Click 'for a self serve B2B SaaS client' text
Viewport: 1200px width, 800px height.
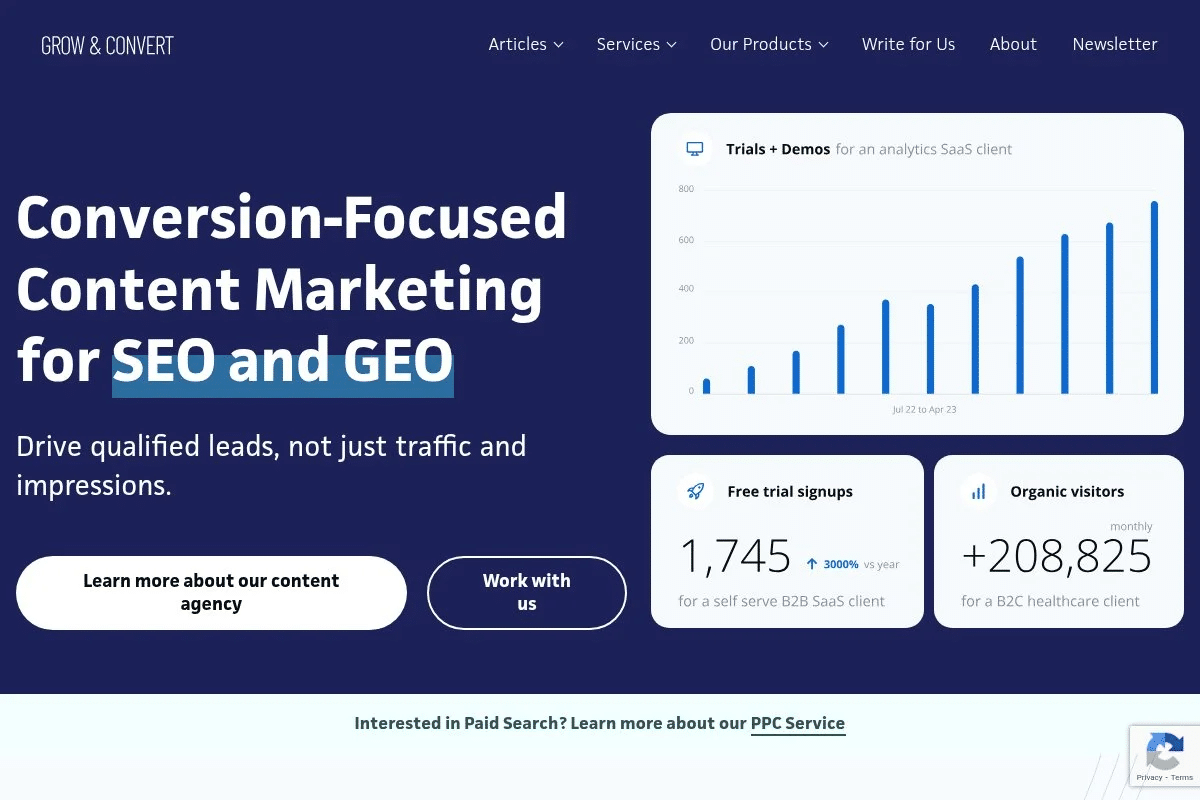(782, 601)
